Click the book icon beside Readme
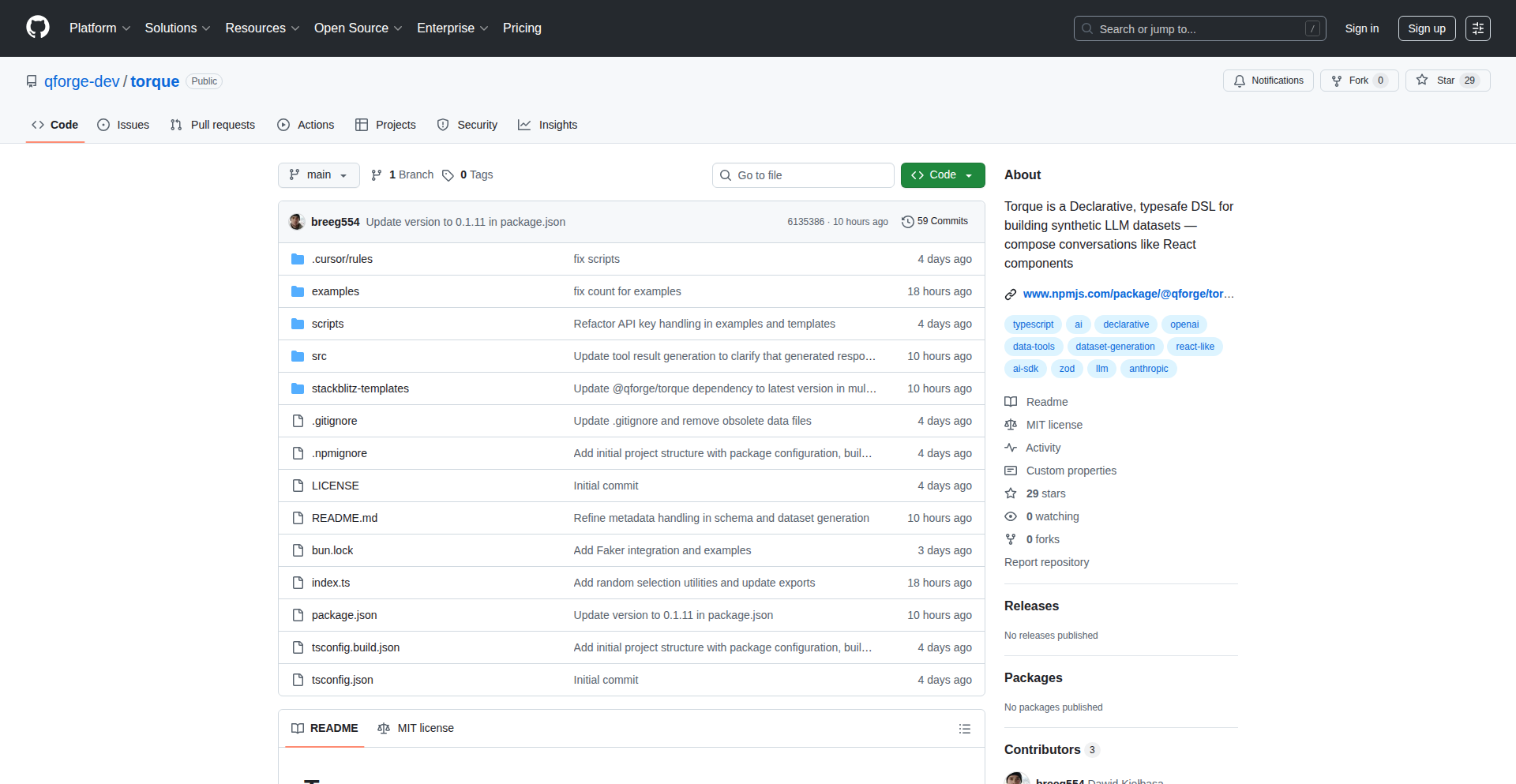 tap(1011, 402)
